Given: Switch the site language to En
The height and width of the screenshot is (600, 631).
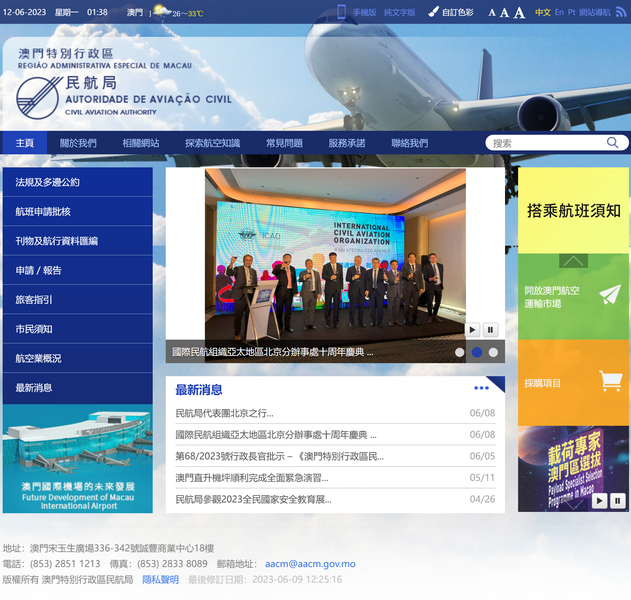Looking at the screenshot, I should pyautogui.click(x=559, y=13).
